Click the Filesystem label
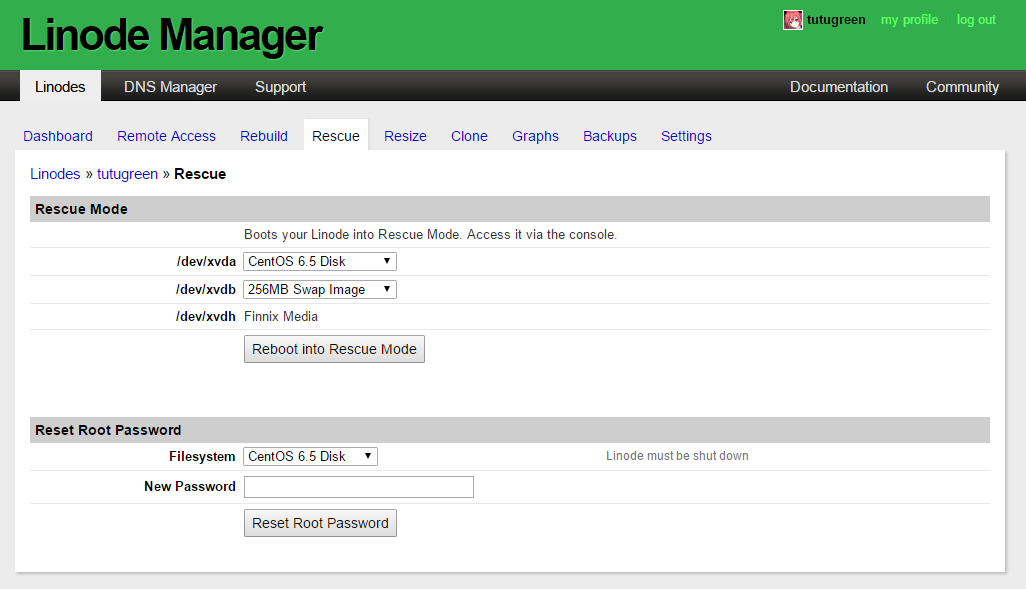Viewport: 1026px width, 589px height. click(x=202, y=457)
